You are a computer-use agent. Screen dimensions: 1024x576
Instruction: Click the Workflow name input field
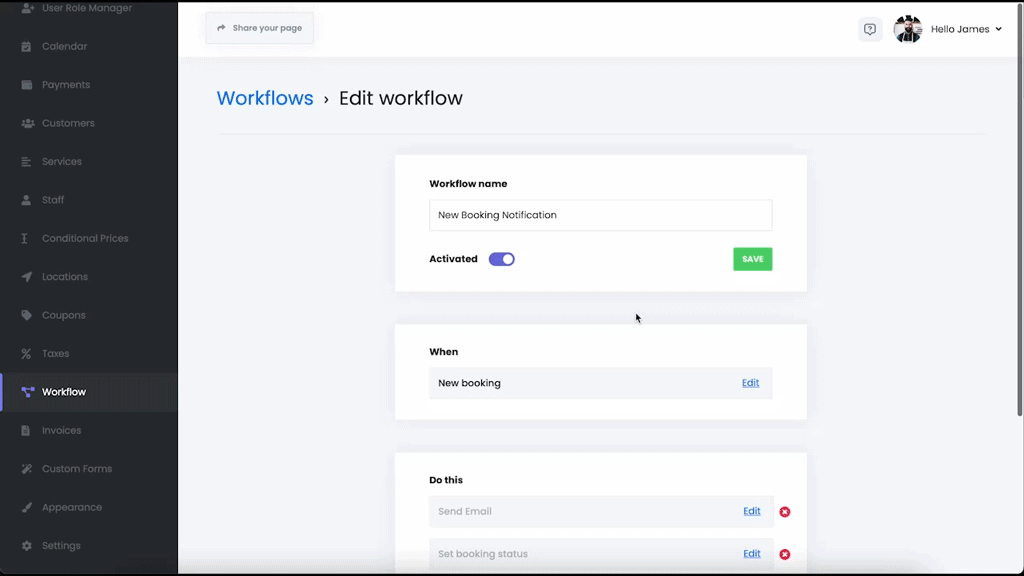click(x=600, y=215)
